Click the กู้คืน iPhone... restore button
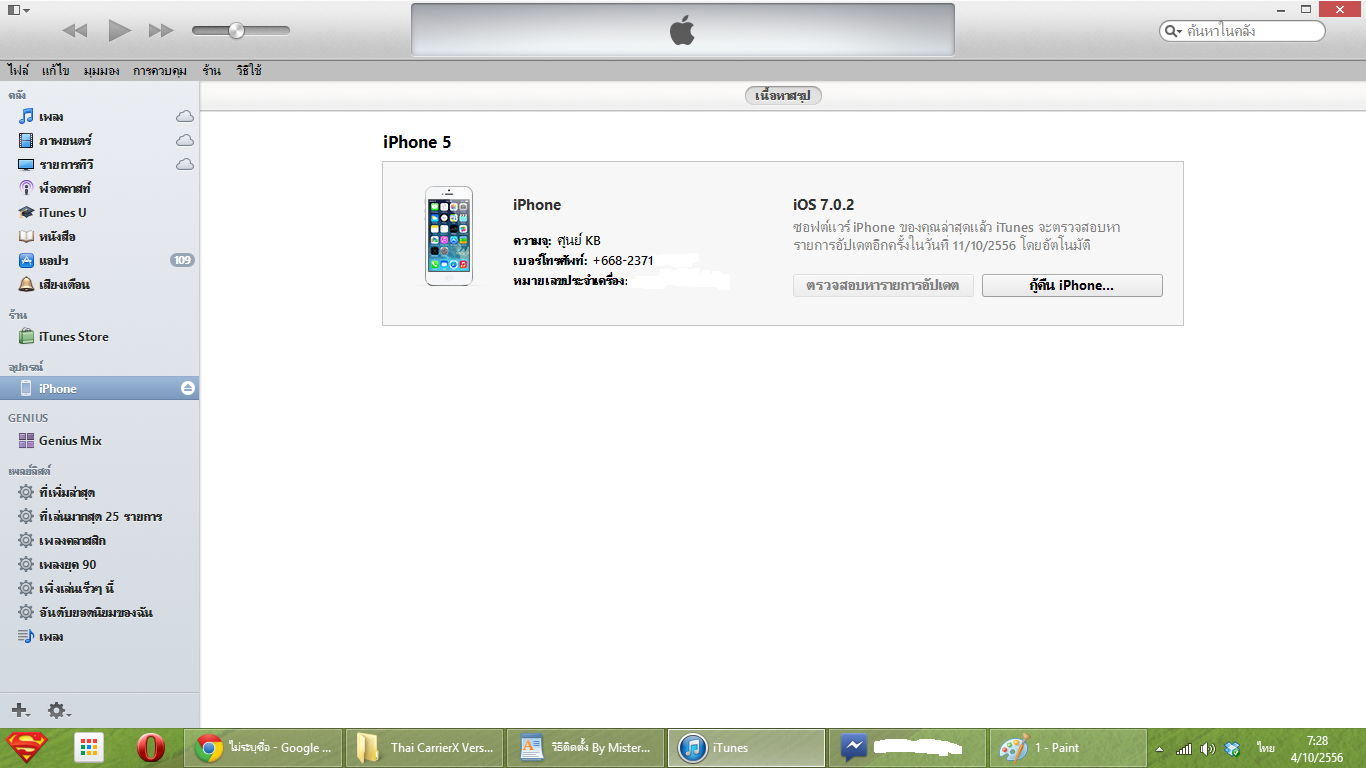The image size is (1366, 768). [x=1072, y=286]
